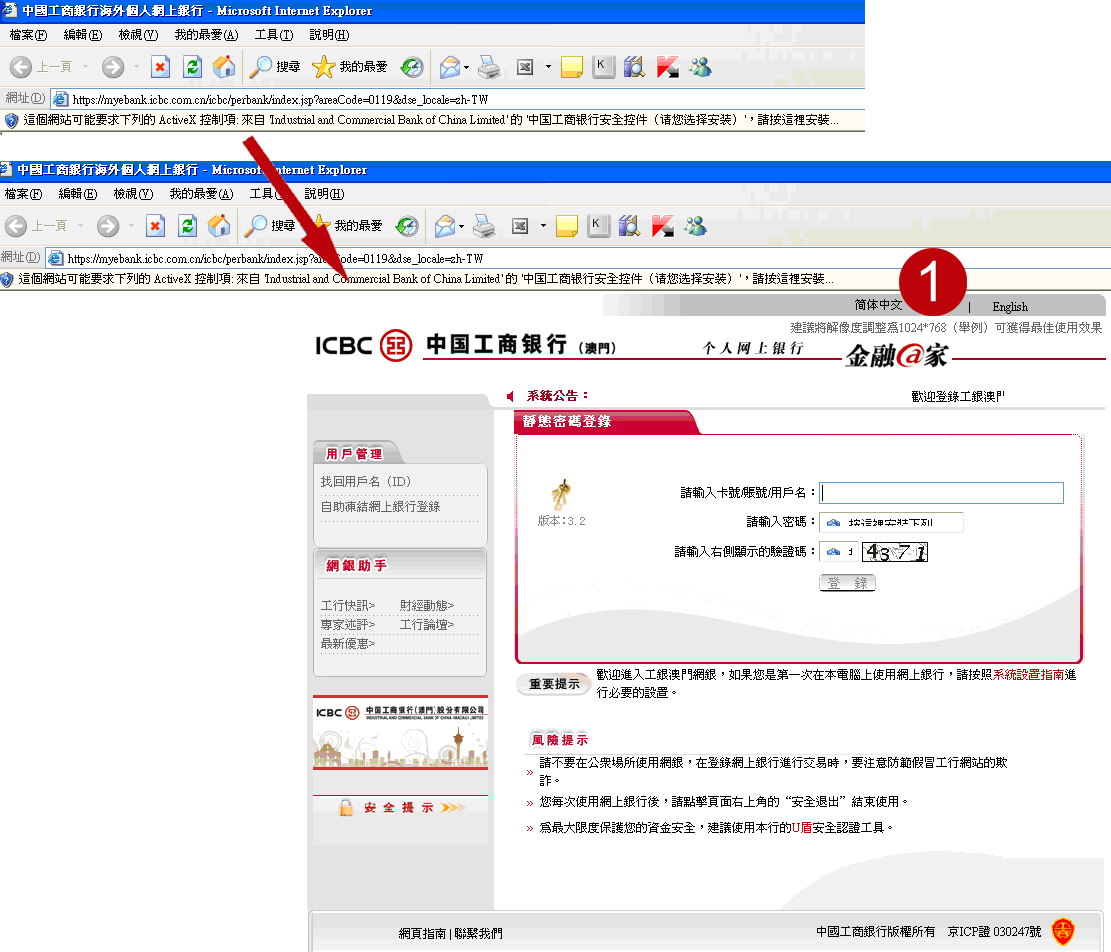Image resolution: width=1111 pixels, height=952 pixels.
Task: Click the 安全提示 banner with the lock icon
Action: 401,808
